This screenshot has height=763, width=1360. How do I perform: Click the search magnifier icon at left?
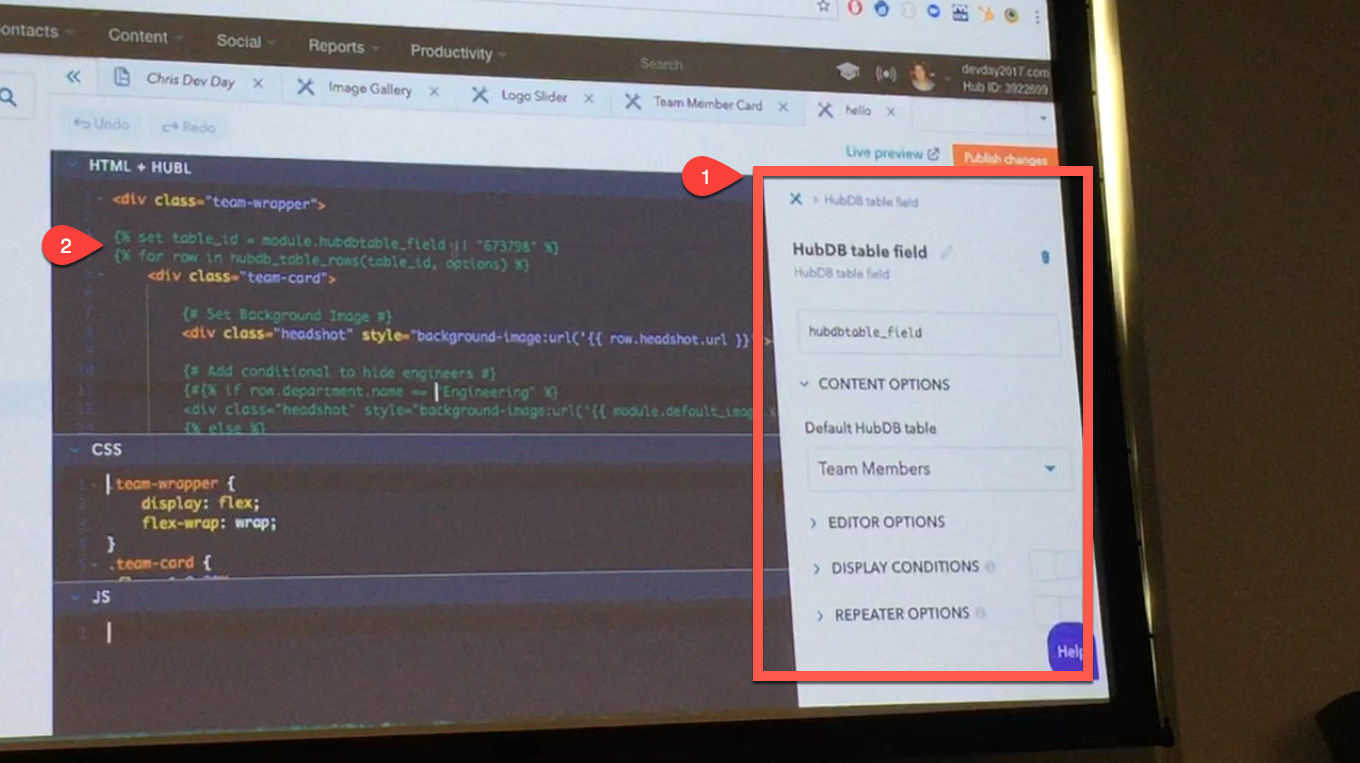(9, 97)
